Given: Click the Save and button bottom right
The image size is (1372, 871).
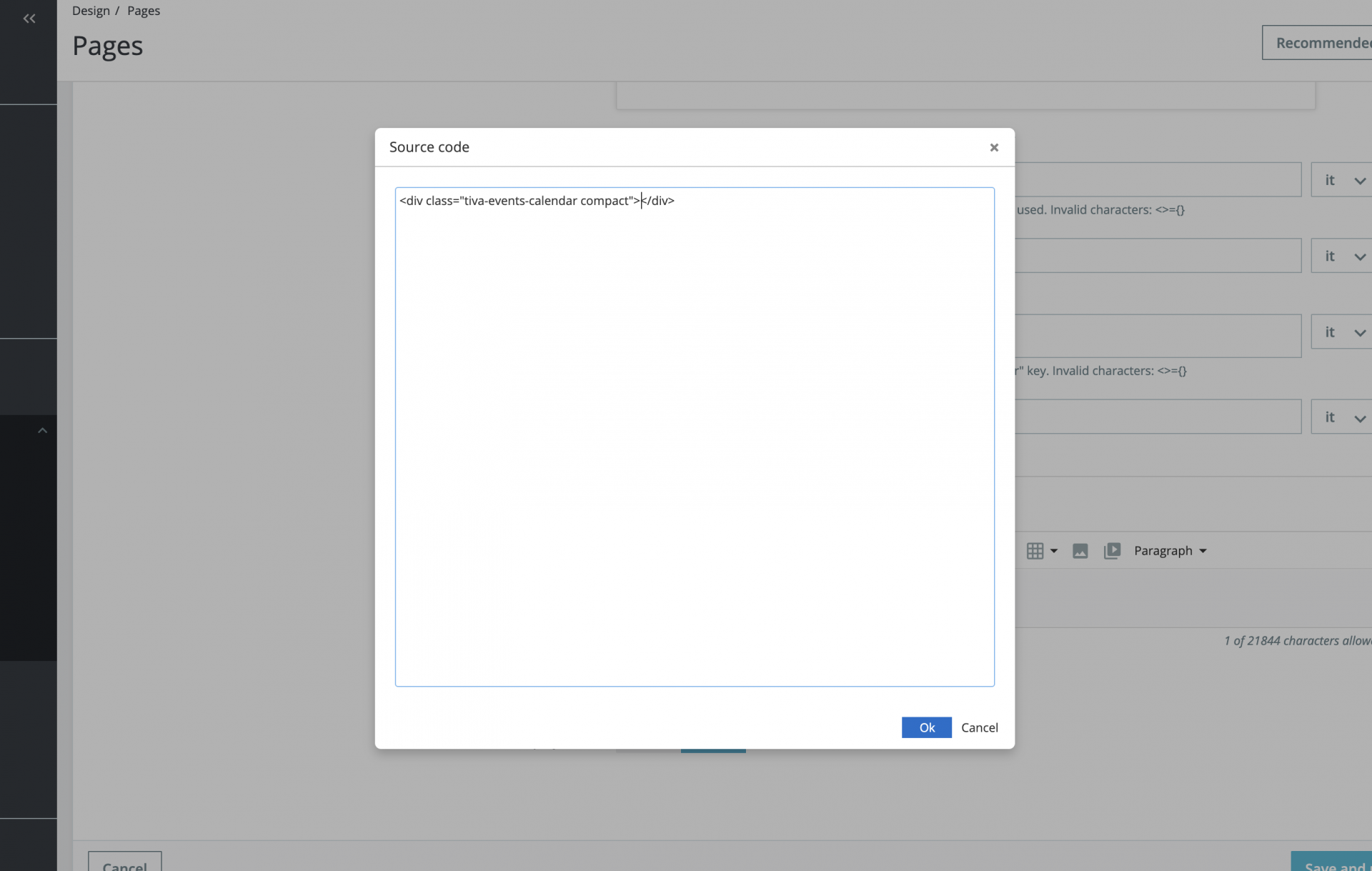Looking at the screenshot, I should [1333, 863].
